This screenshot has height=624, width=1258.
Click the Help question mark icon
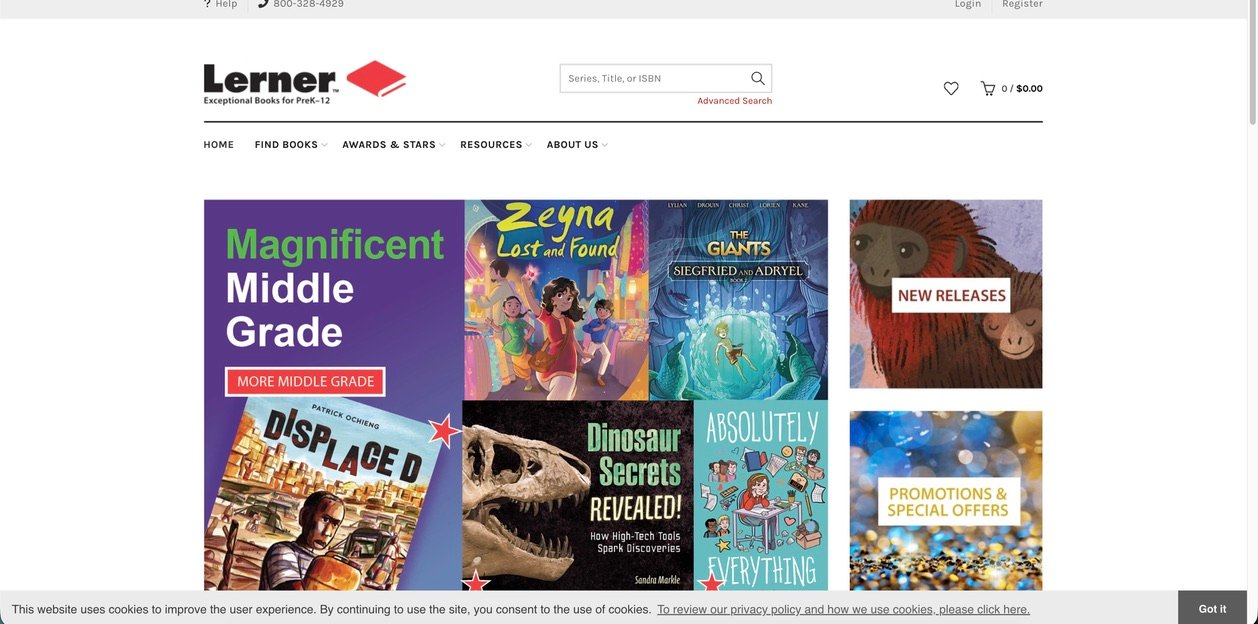(207, 4)
